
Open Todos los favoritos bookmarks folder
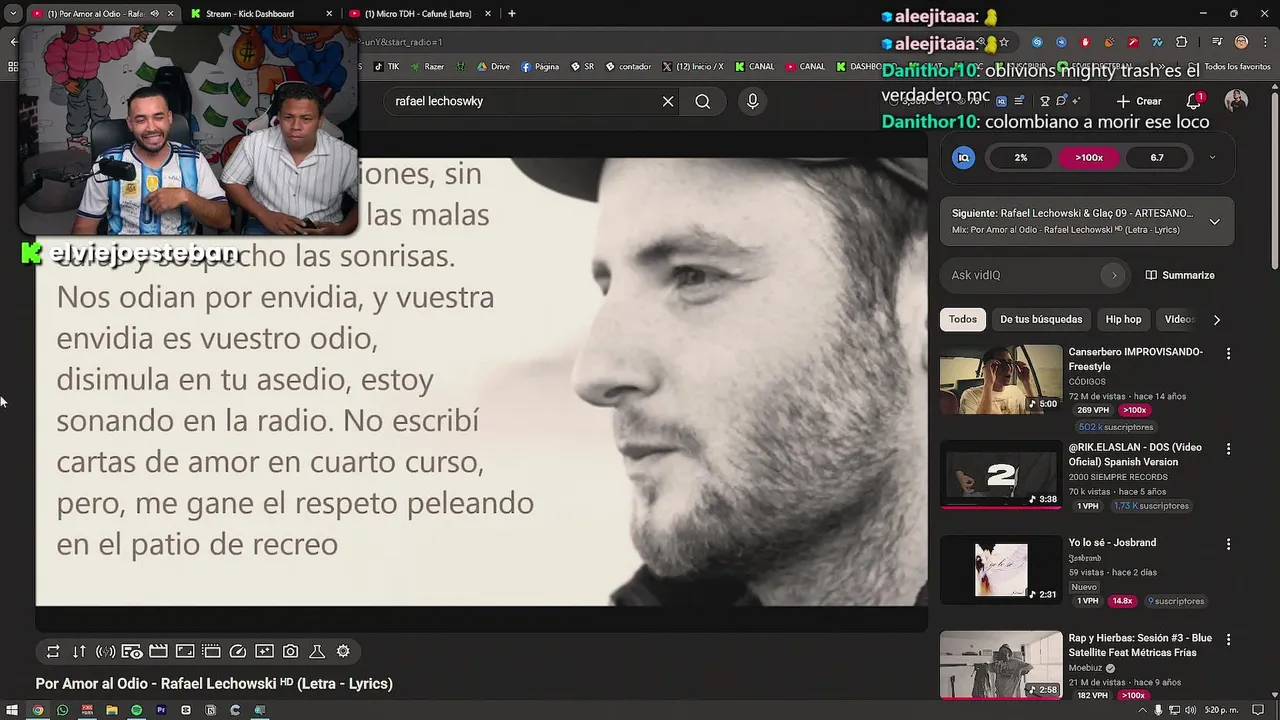(1230, 67)
